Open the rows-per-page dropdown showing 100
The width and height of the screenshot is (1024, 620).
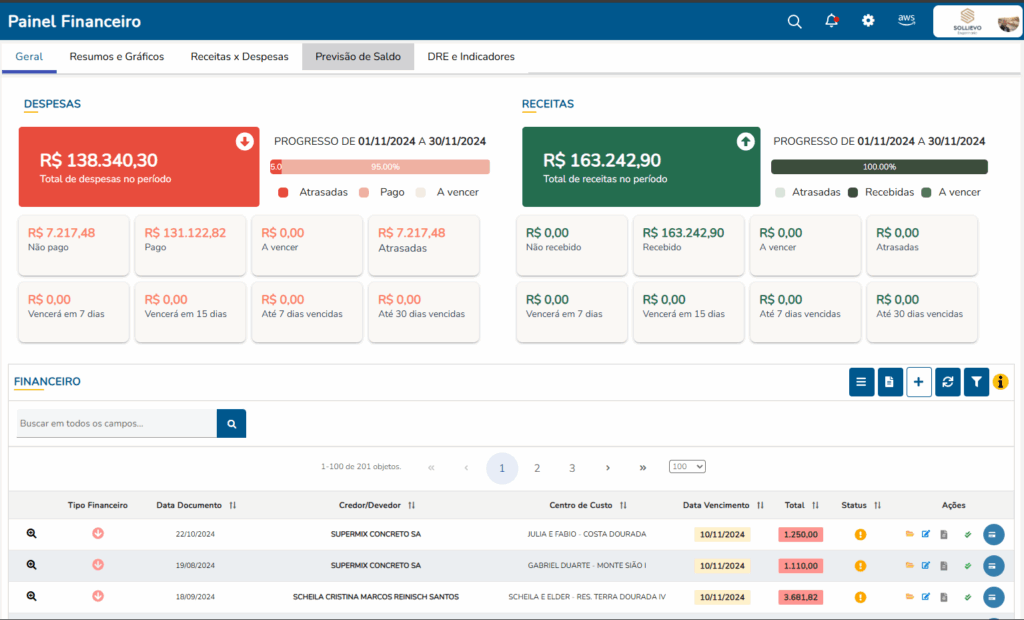(687, 467)
